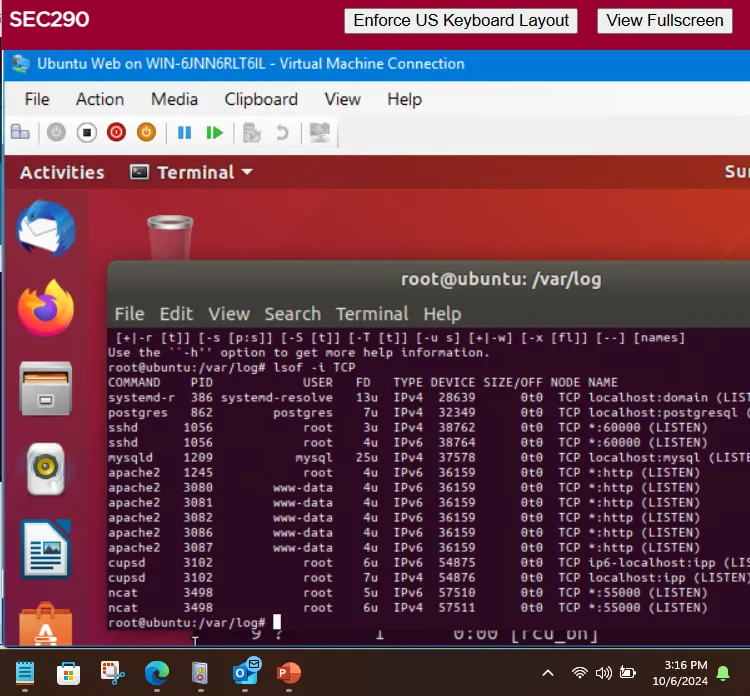The image size is (750, 696).
Task: Click the clock showing 3:16 PM
Action: pyautogui.click(x=685, y=665)
